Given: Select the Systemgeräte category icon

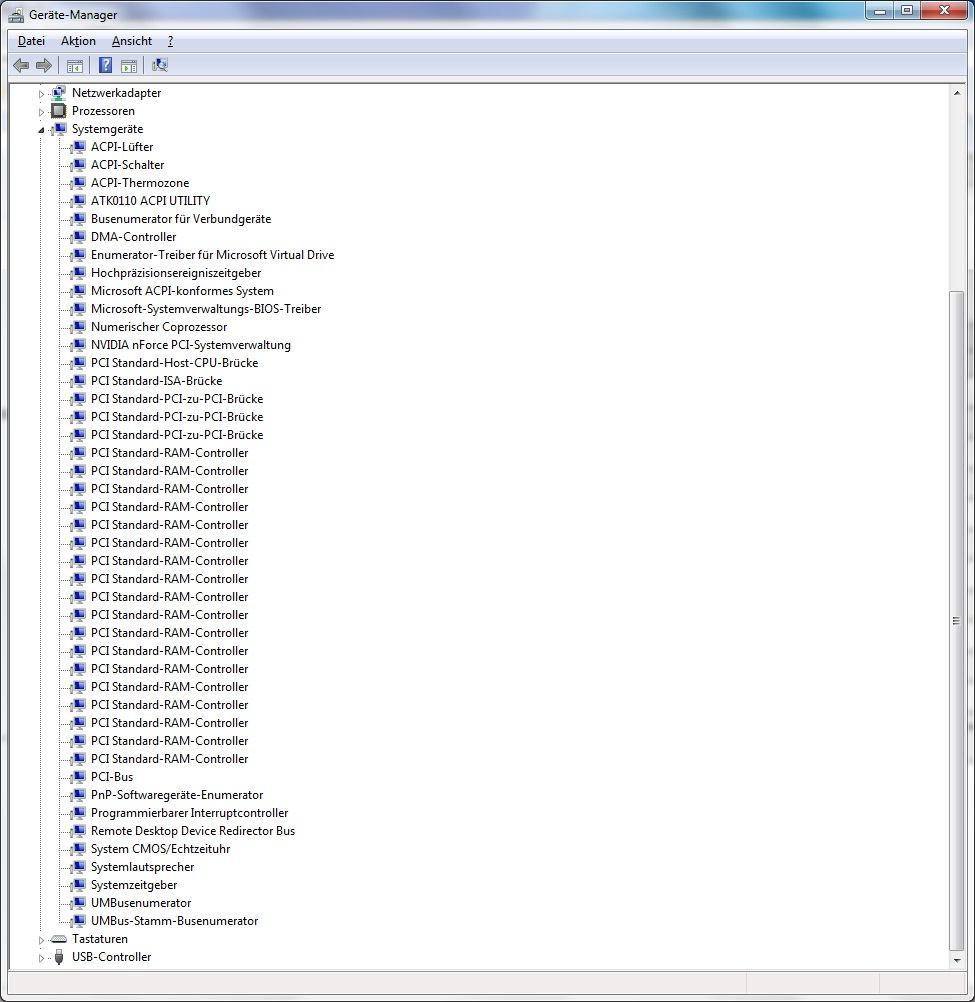Looking at the screenshot, I should click(x=59, y=128).
